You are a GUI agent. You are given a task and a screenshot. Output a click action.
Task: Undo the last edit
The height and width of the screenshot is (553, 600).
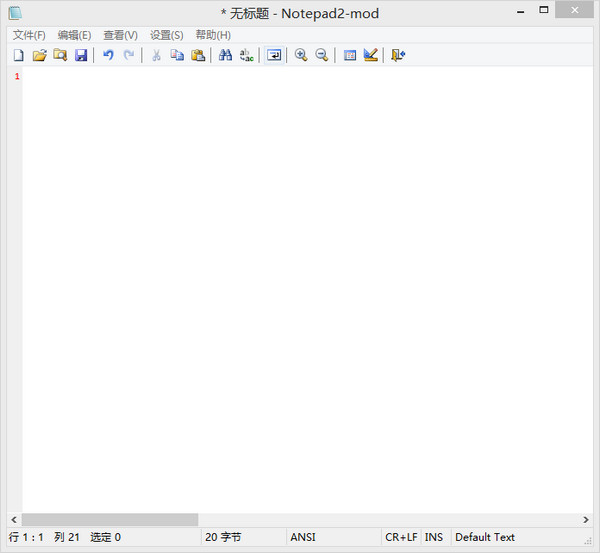coord(108,55)
